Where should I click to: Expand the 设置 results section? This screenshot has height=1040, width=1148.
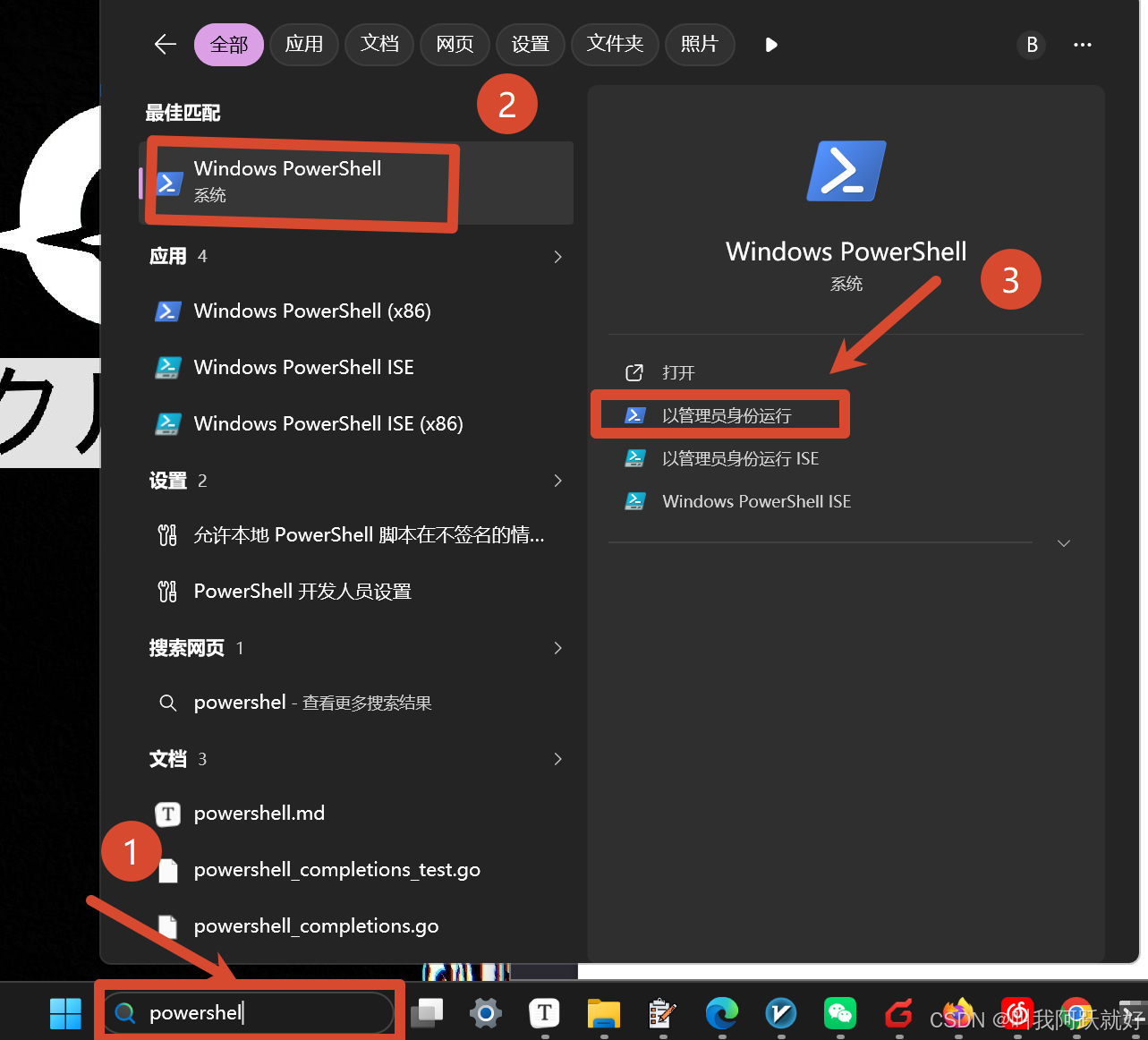click(557, 481)
